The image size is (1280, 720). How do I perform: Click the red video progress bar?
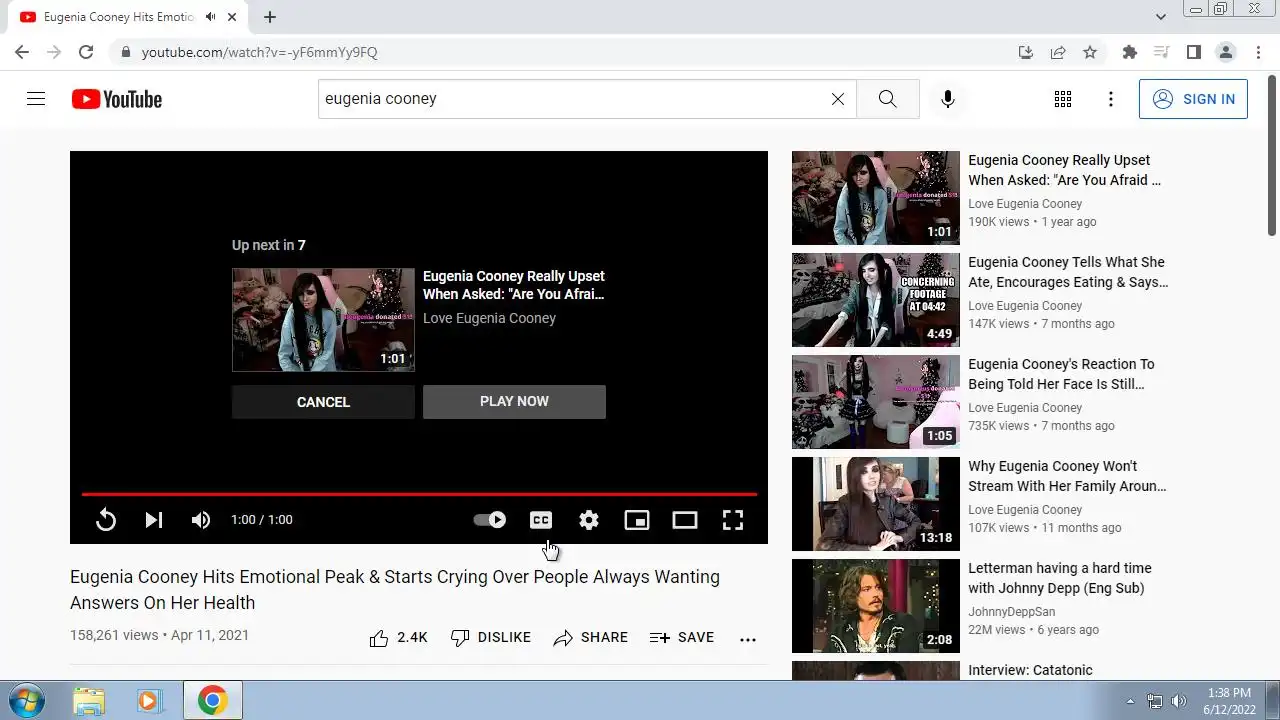pyautogui.click(x=419, y=494)
